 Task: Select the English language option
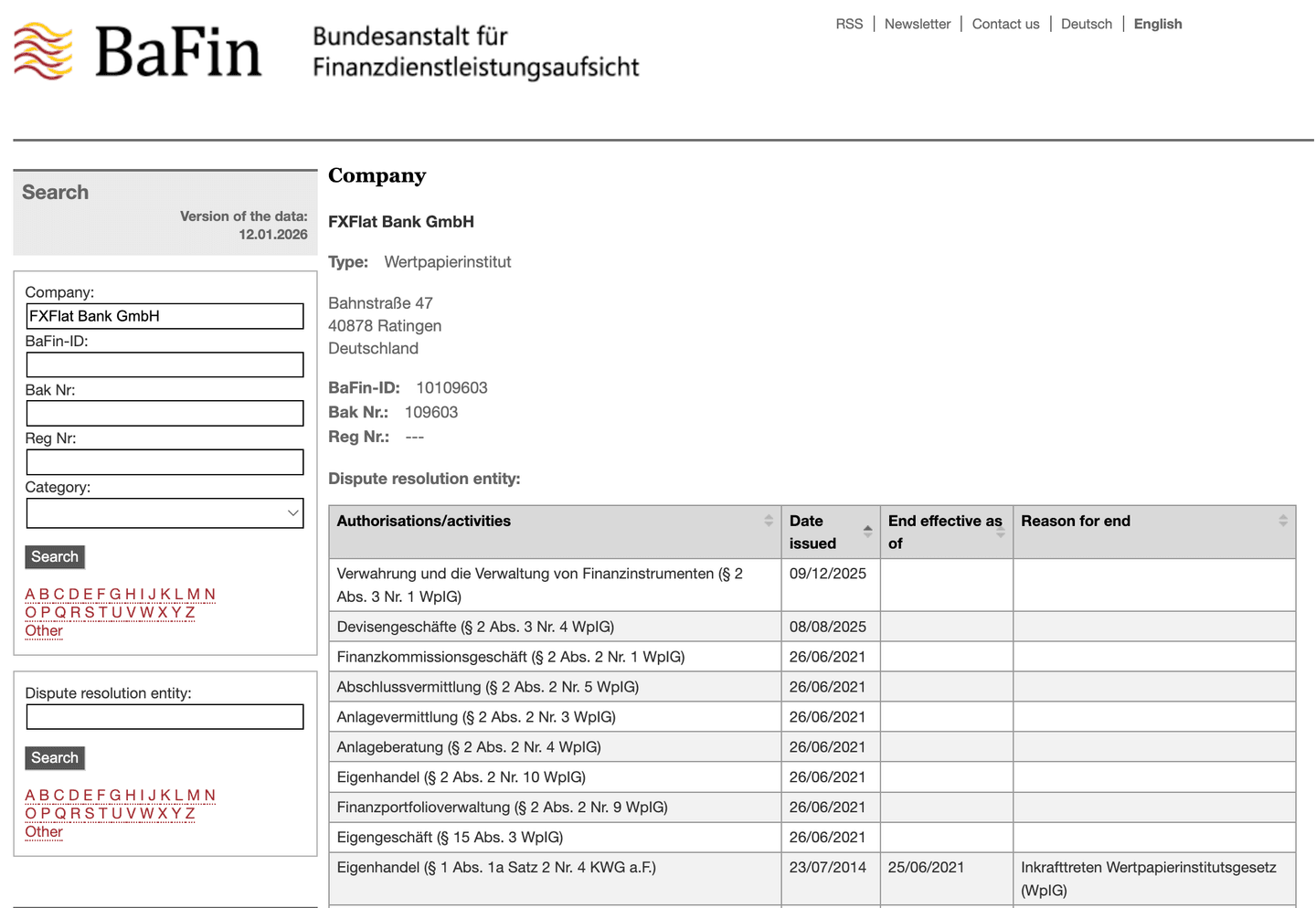pos(1157,23)
